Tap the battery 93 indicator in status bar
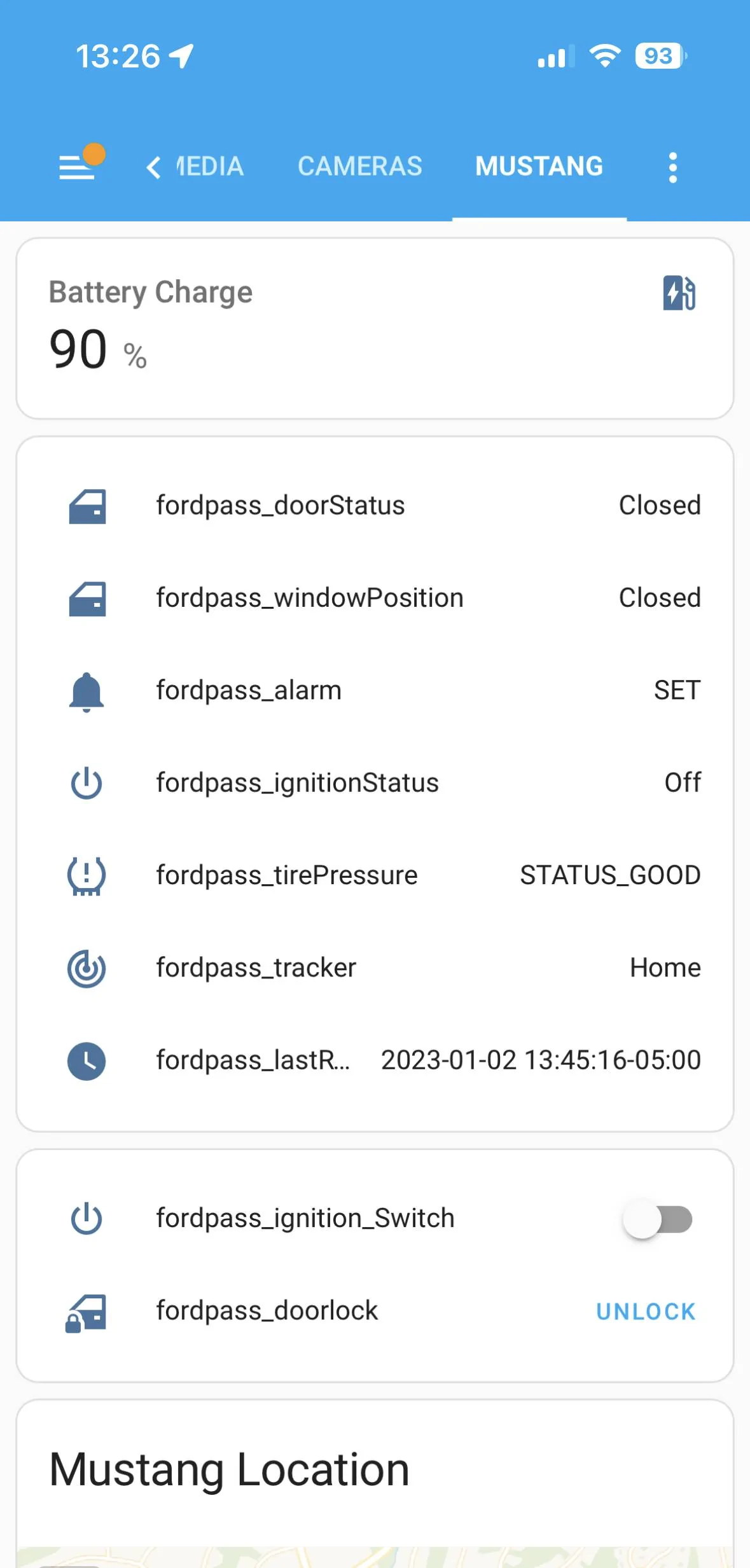The height and width of the screenshot is (1568, 750). (x=661, y=56)
